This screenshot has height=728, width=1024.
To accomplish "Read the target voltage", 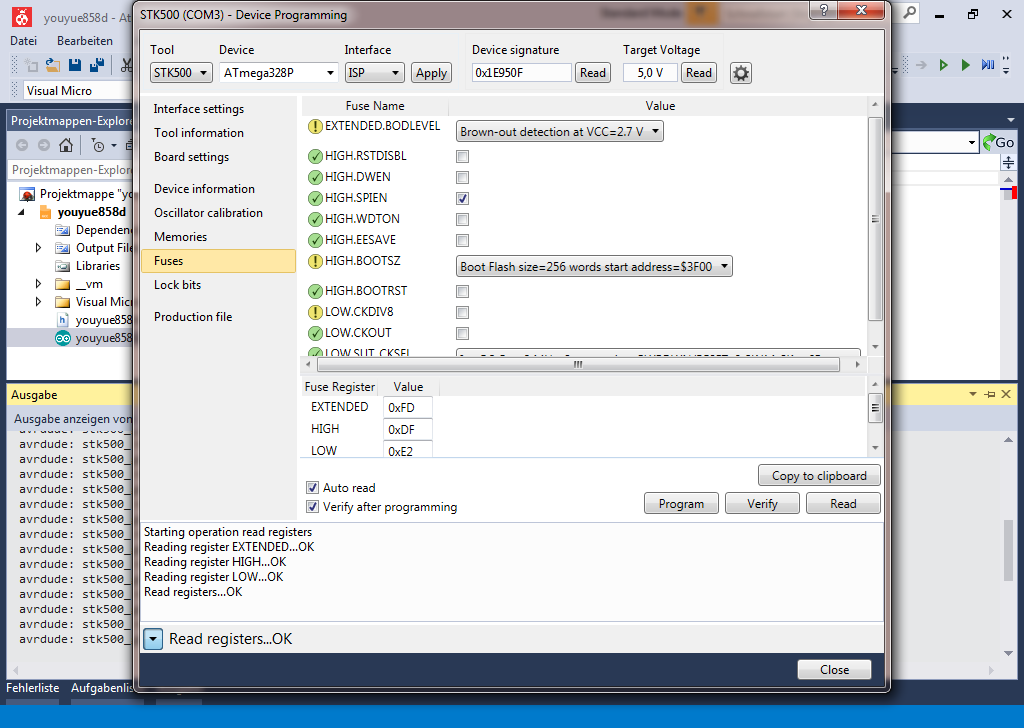I will [x=699, y=73].
